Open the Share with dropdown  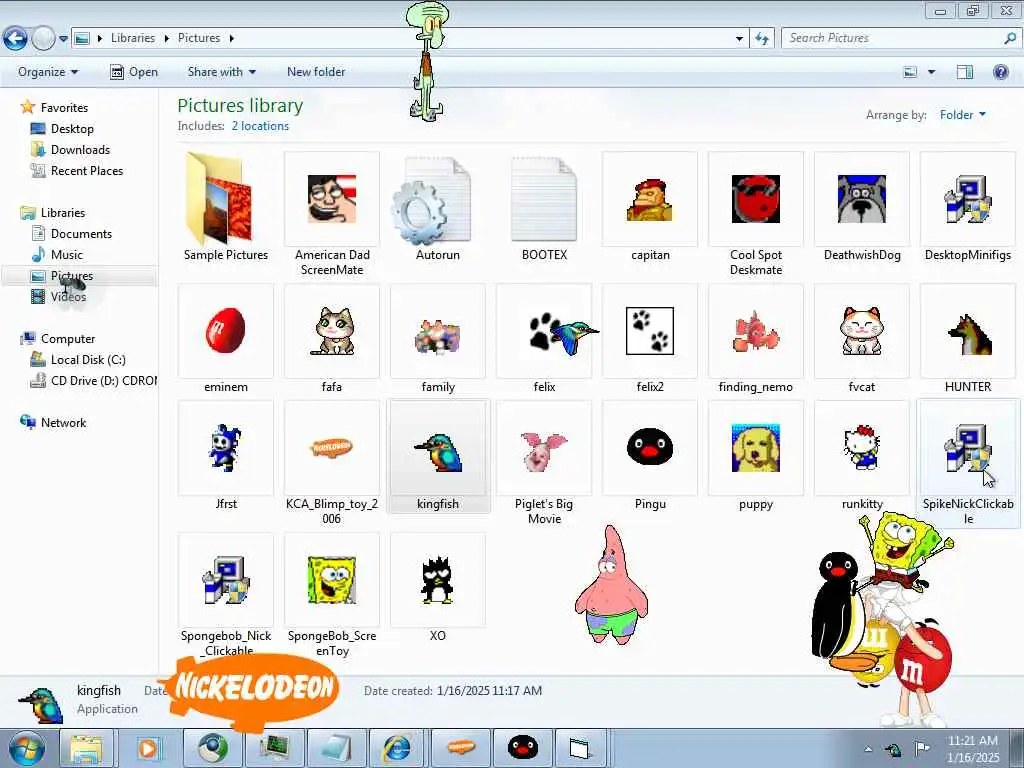pos(221,72)
